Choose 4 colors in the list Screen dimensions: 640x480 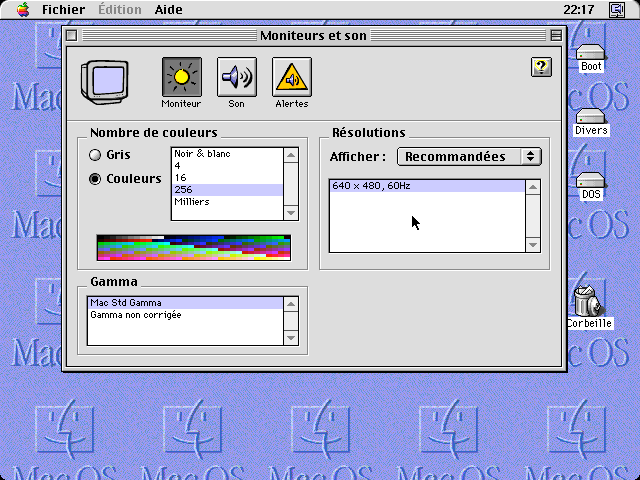[227, 166]
